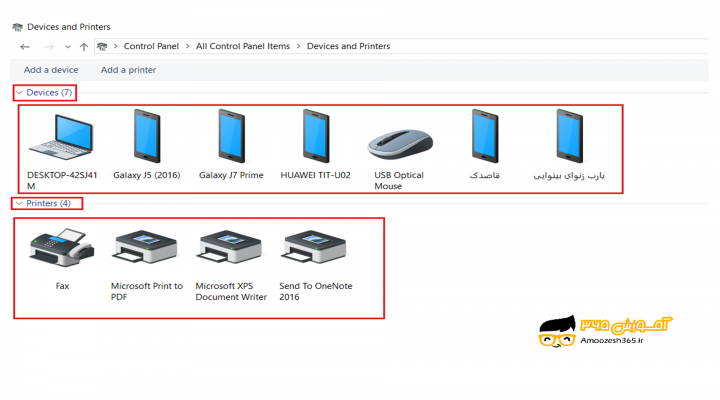Screen dimensions: 720x400
Task: Go up one level with the up arrow
Action: 84,46
